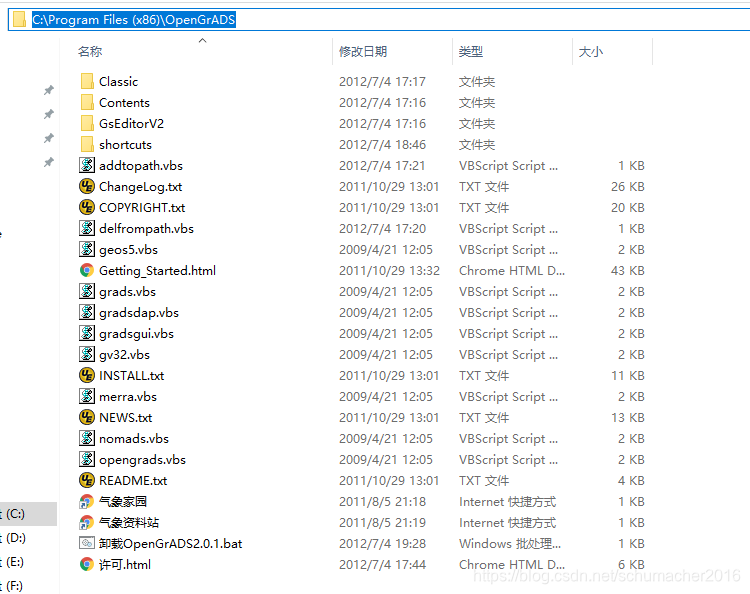This screenshot has width=750, height=594.
Task: Click the Contents folder icon
Action: click(87, 102)
